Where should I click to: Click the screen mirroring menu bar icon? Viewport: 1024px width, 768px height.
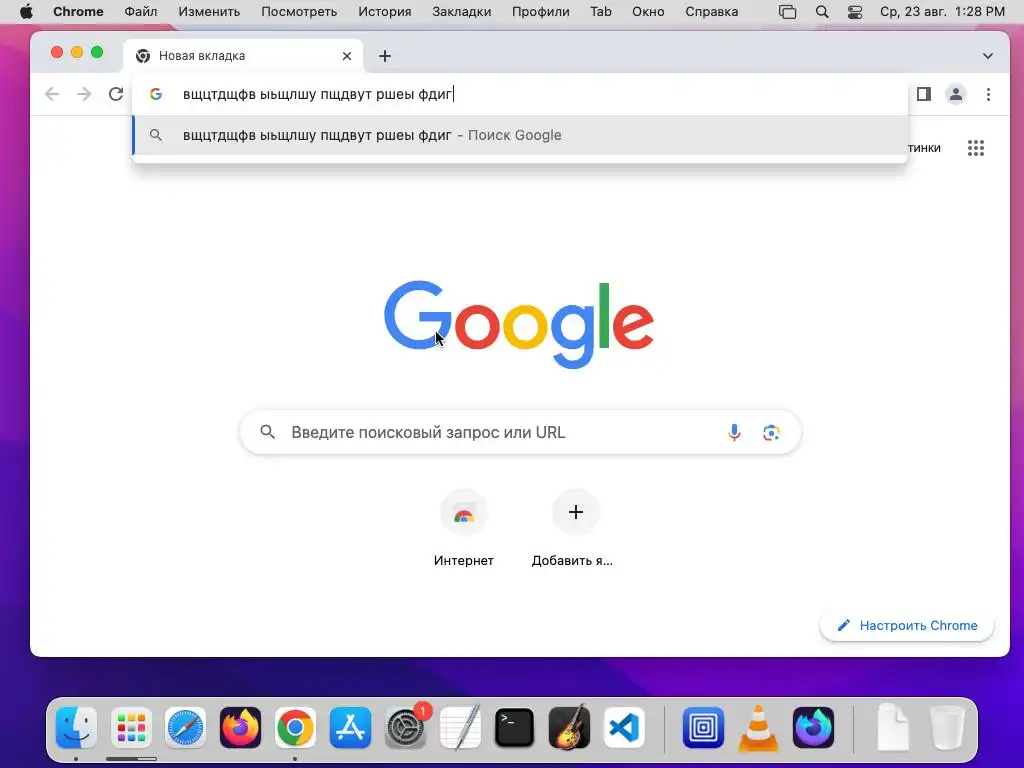(788, 12)
